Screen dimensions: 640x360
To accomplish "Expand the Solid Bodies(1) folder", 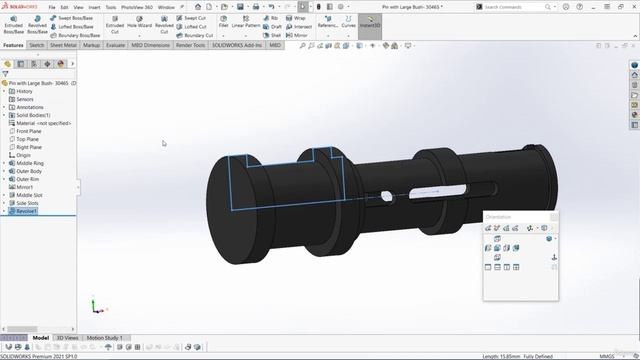I will coord(4,115).
